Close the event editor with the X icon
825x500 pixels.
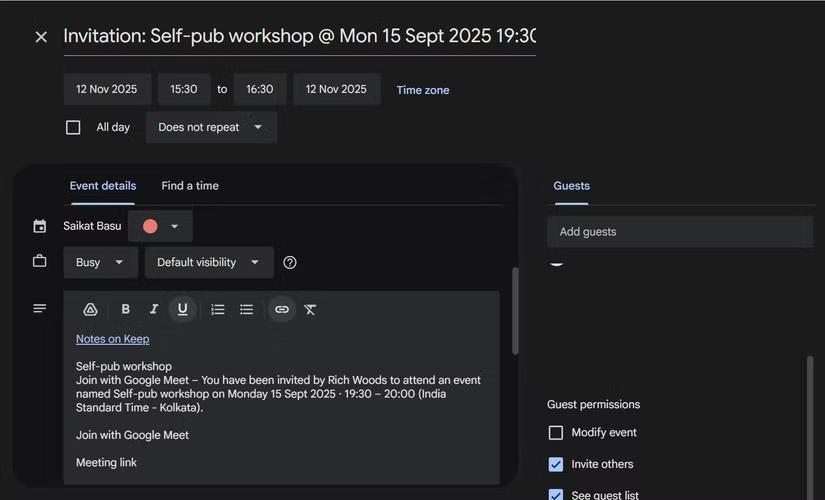pos(41,37)
